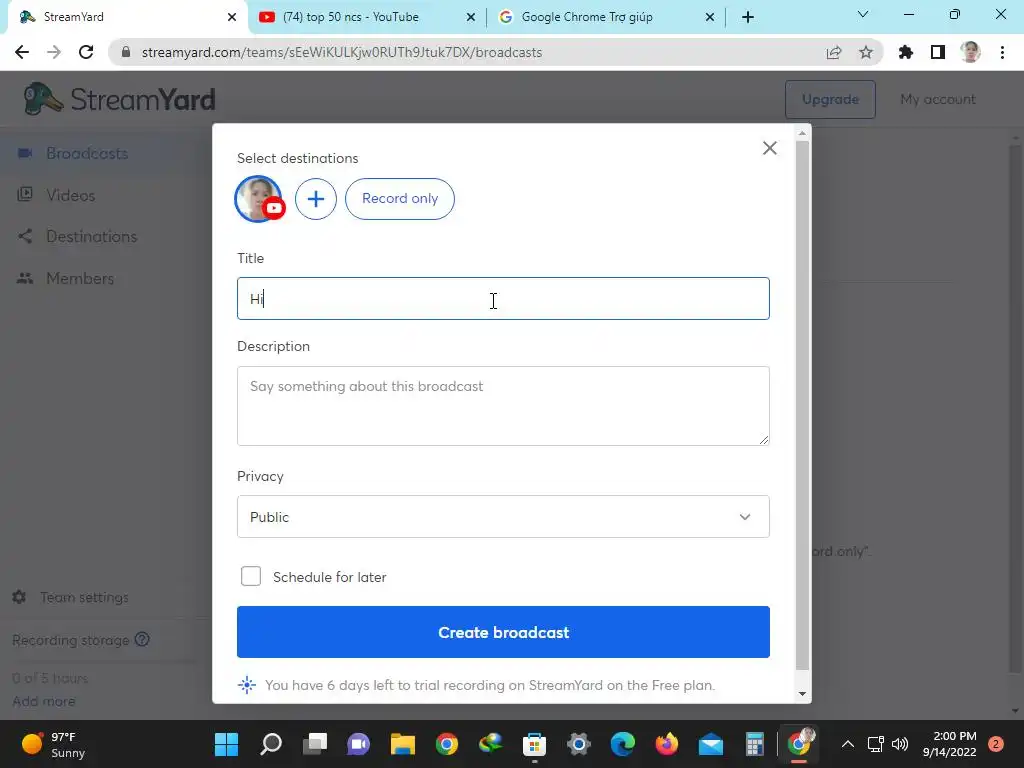Click the share page icon in address bar

(833, 52)
